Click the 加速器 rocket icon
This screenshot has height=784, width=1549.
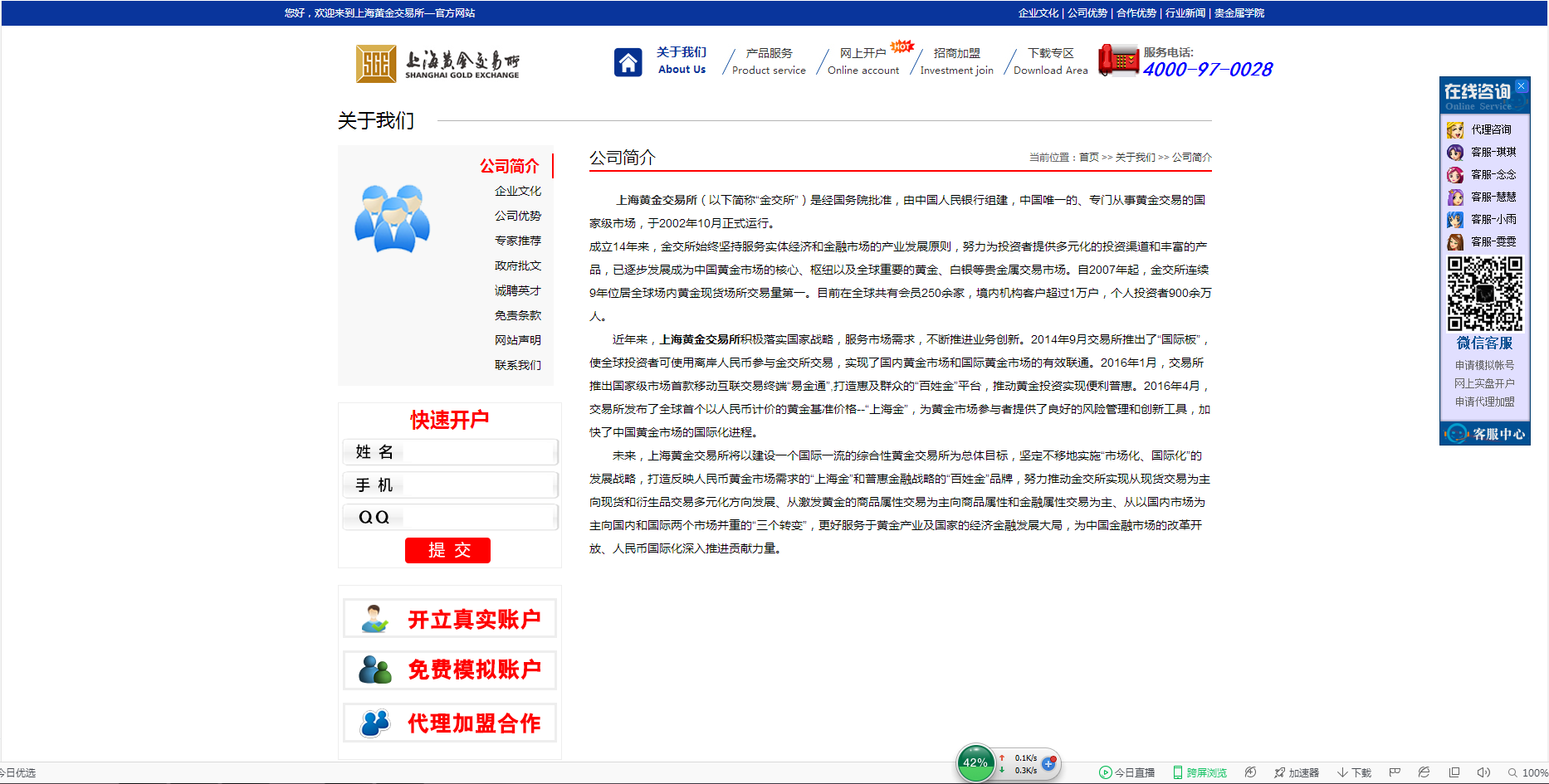tap(1279, 772)
